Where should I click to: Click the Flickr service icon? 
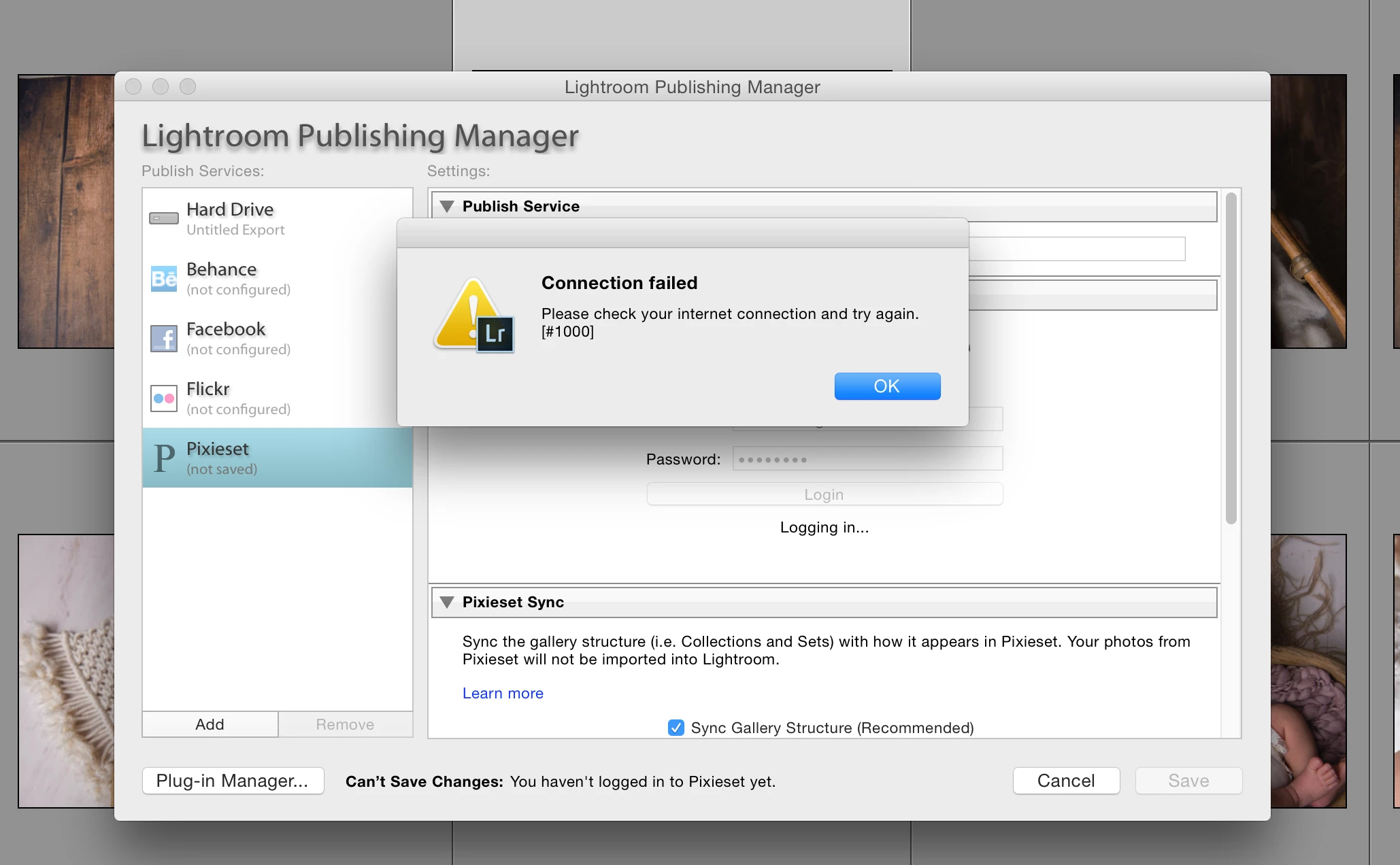pos(164,398)
